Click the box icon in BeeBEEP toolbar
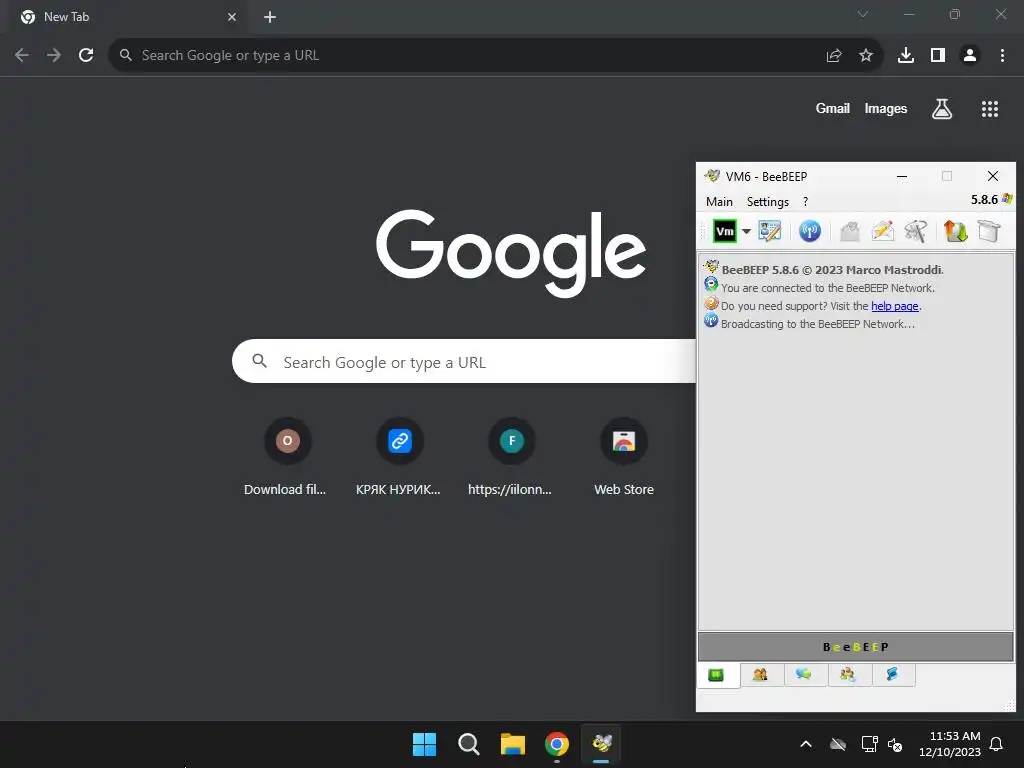The image size is (1024, 768). pos(989,231)
